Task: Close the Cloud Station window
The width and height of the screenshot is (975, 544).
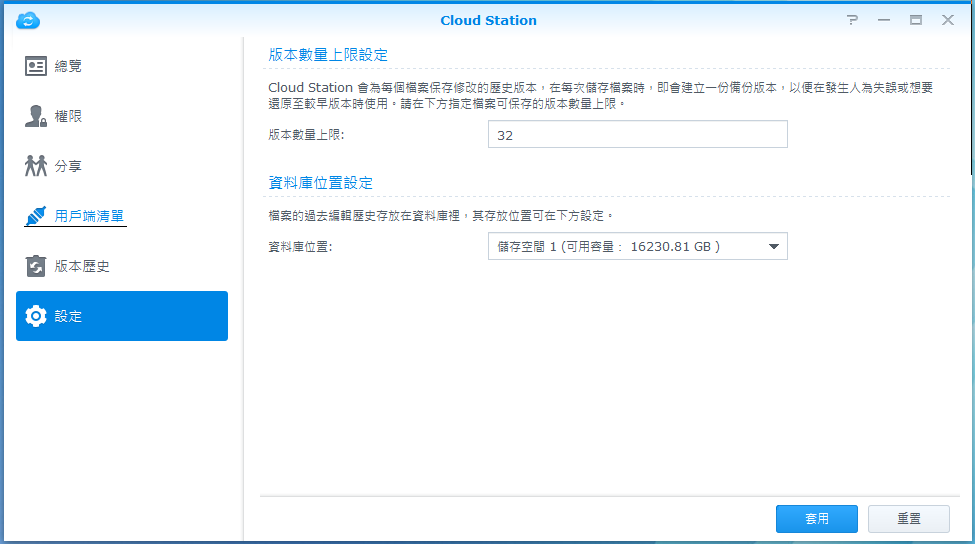Action: (948, 20)
